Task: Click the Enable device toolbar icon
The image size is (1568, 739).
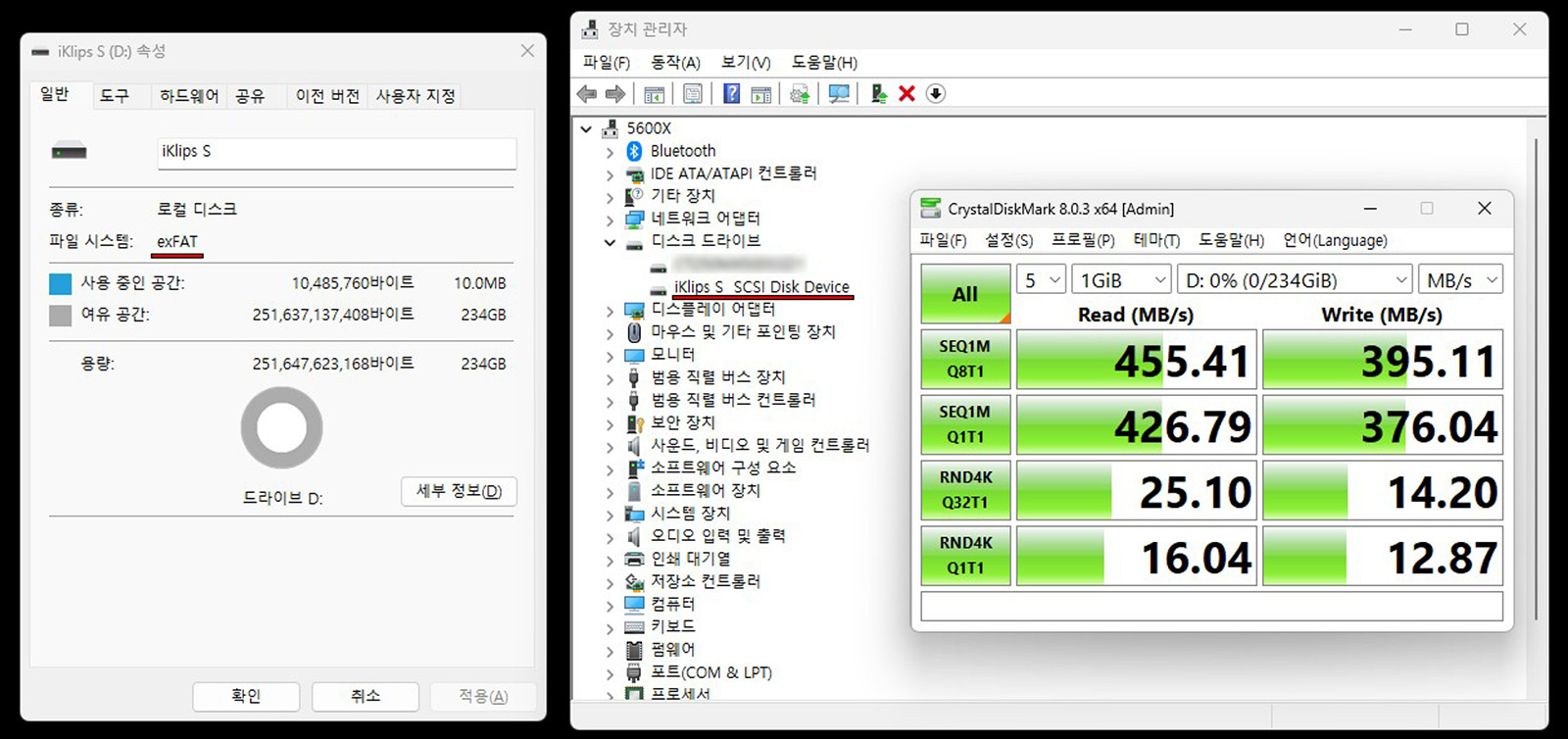Action: 878,94
